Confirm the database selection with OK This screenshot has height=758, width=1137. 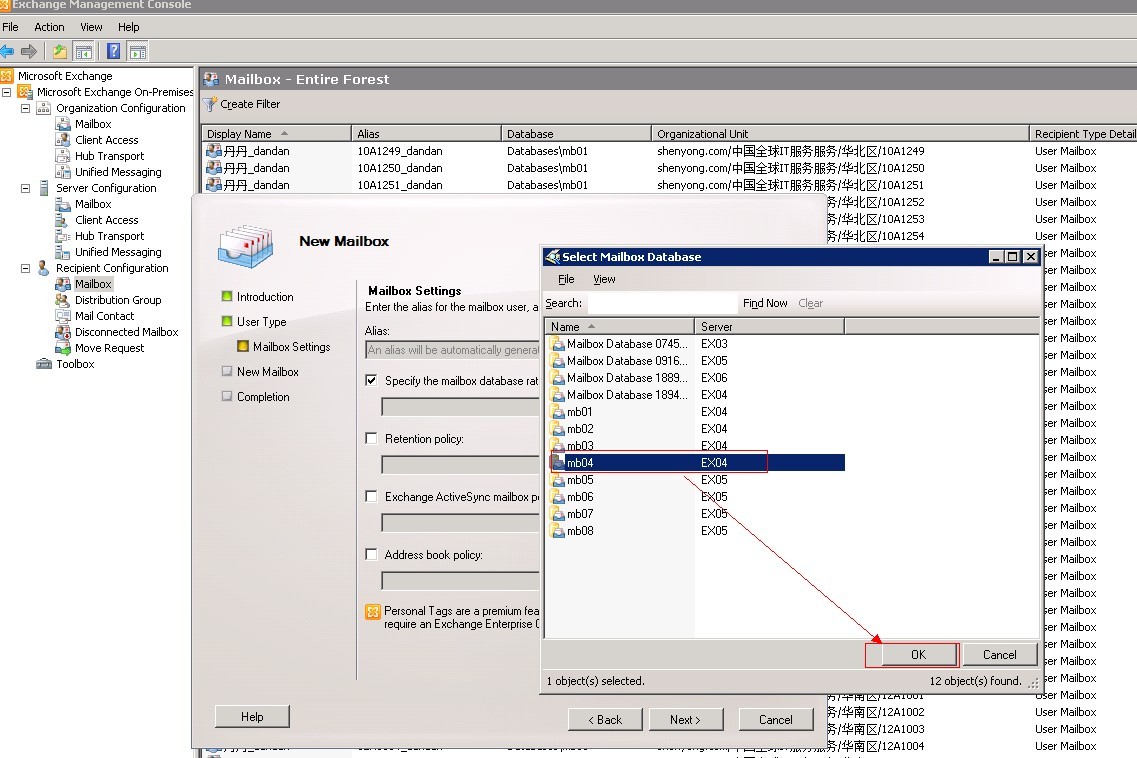point(918,654)
